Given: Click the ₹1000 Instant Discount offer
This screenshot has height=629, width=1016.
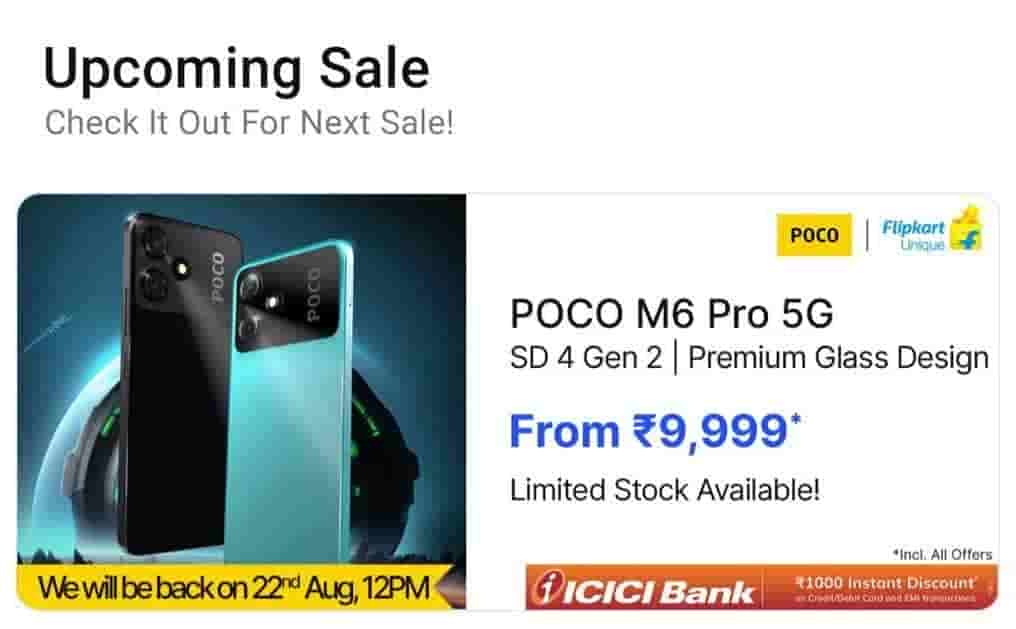Looking at the screenshot, I should (x=885, y=588).
